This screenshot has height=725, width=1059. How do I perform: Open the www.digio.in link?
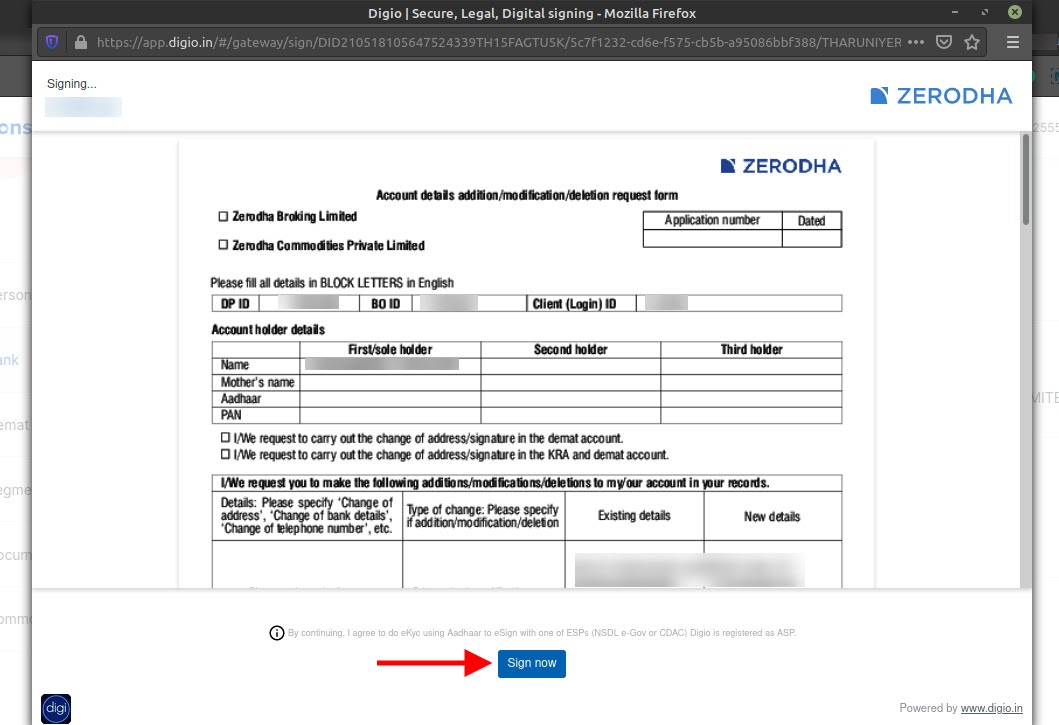click(x=991, y=708)
